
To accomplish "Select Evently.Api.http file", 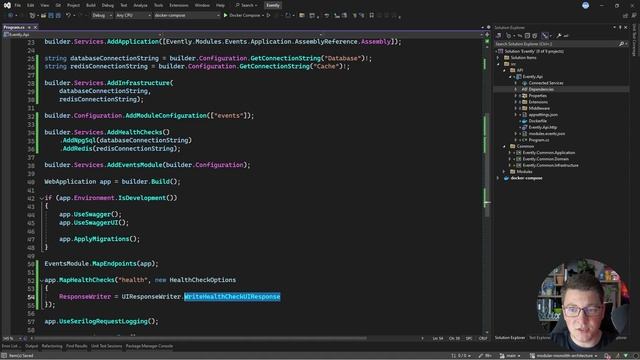I will [542, 127].
